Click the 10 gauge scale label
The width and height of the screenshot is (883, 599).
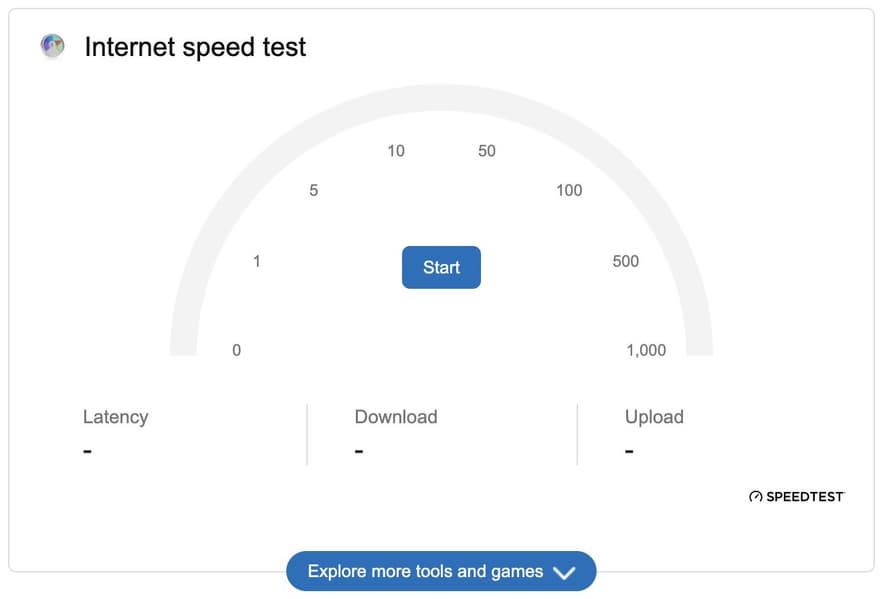[396, 151]
